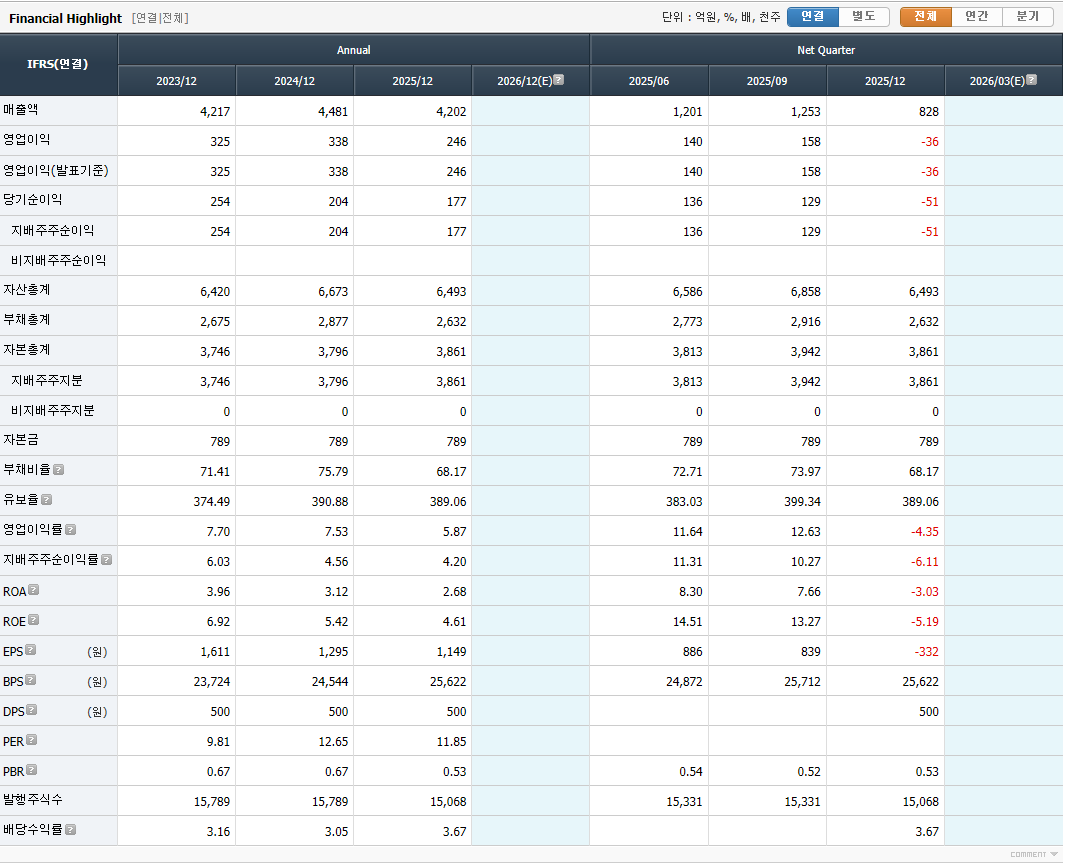Click 2024/12 매출액 value 4,481
Image resolution: width=1071 pixels, height=867 pixels.
tap(333, 111)
